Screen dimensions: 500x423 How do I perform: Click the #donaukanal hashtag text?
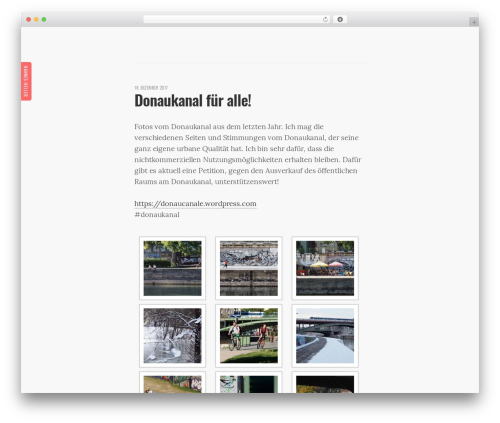[157, 214]
